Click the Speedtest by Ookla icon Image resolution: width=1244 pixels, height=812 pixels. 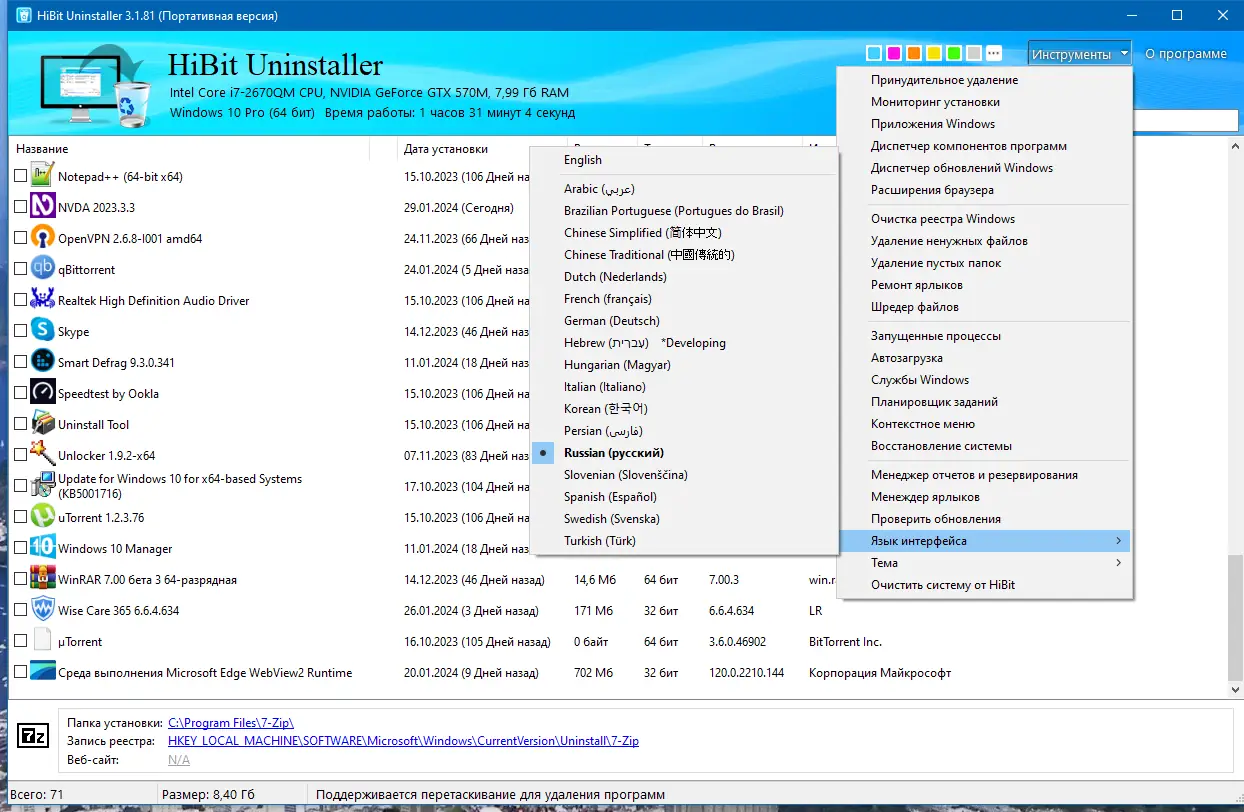tap(42, 393)
